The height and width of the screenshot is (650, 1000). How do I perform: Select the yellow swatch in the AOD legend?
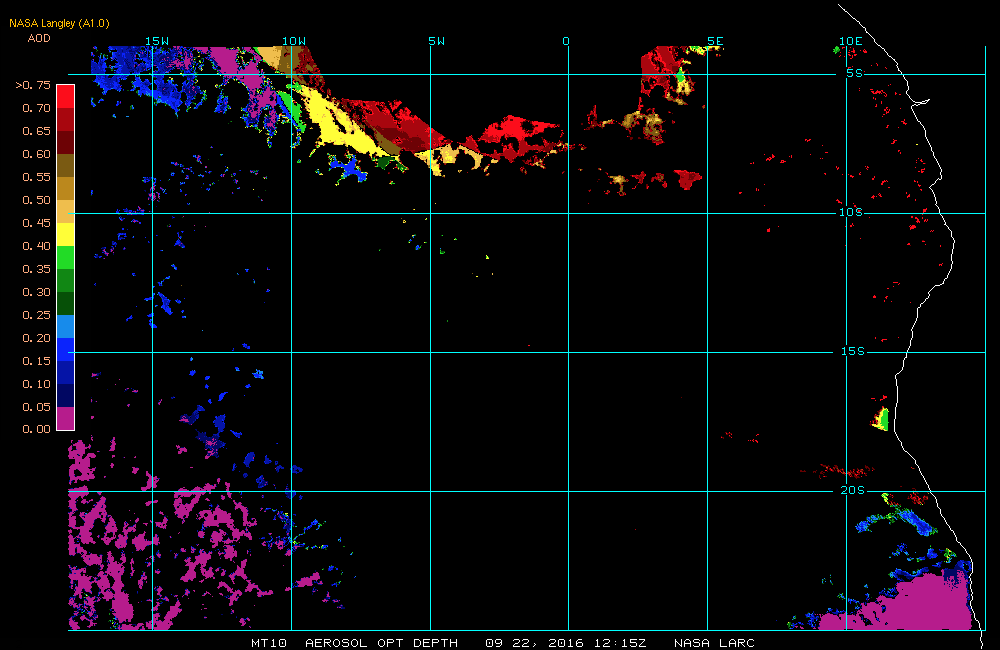[65, 233]
